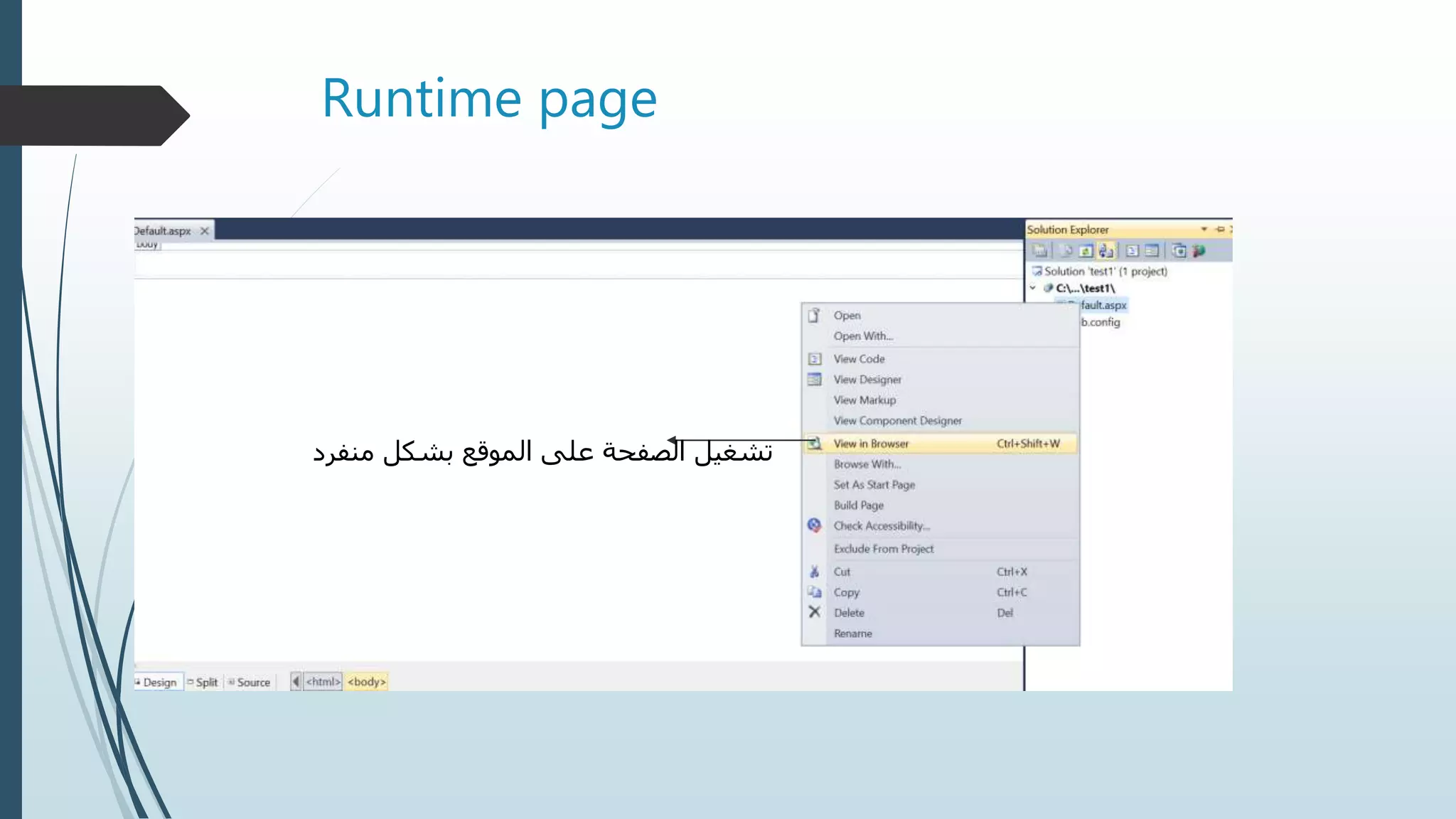
Task: Choose Build Page from the menu
Action: pyautogui.click(x=940, y=505)
